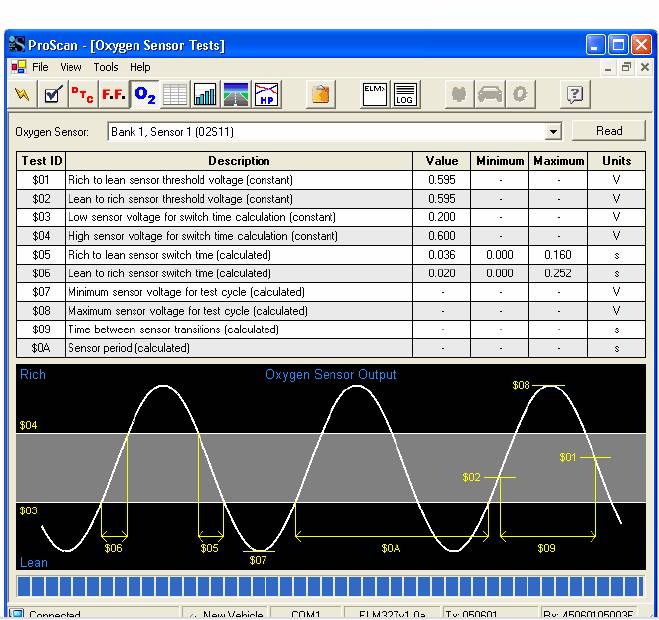The height and width of the screenshot is (620, 659).
Task: Expand the Oxygen Sensor dropdown arrow
Action: (553, 132)
